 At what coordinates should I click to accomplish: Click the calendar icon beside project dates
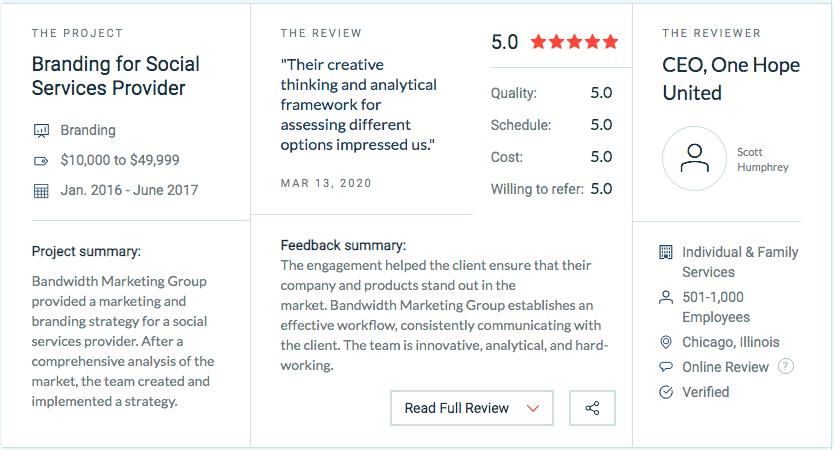pyautogui.click(x=41, y=191)
